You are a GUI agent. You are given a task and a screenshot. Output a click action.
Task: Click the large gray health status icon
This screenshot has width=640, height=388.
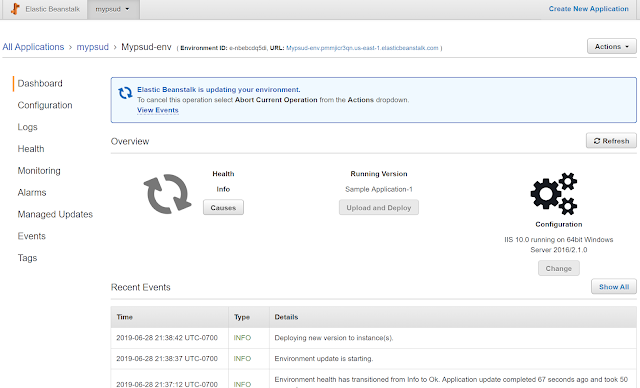coord(167,194)
